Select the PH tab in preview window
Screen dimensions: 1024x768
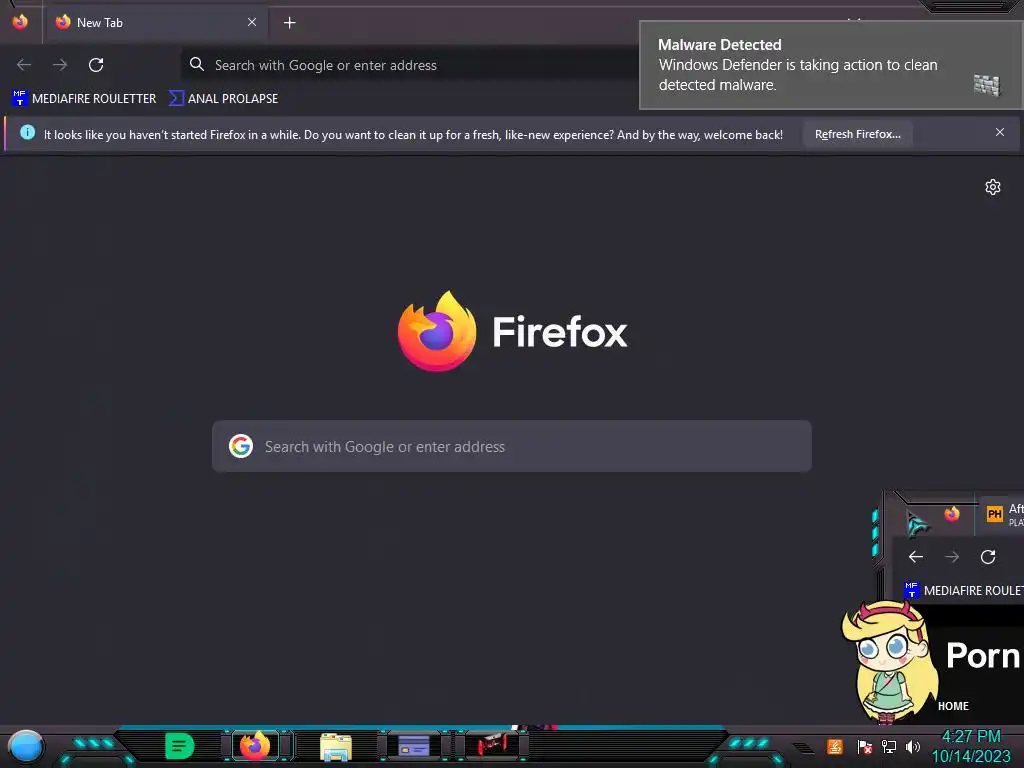tap(1002, 514)
